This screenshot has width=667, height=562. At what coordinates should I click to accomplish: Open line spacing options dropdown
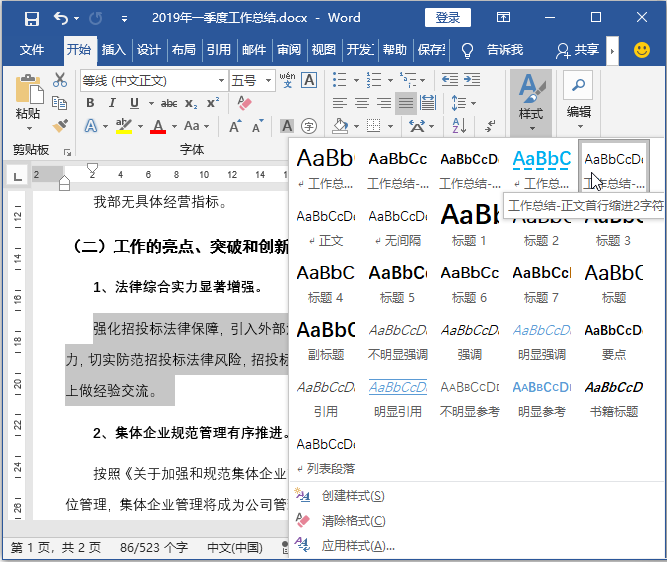(x=463, y=103)
